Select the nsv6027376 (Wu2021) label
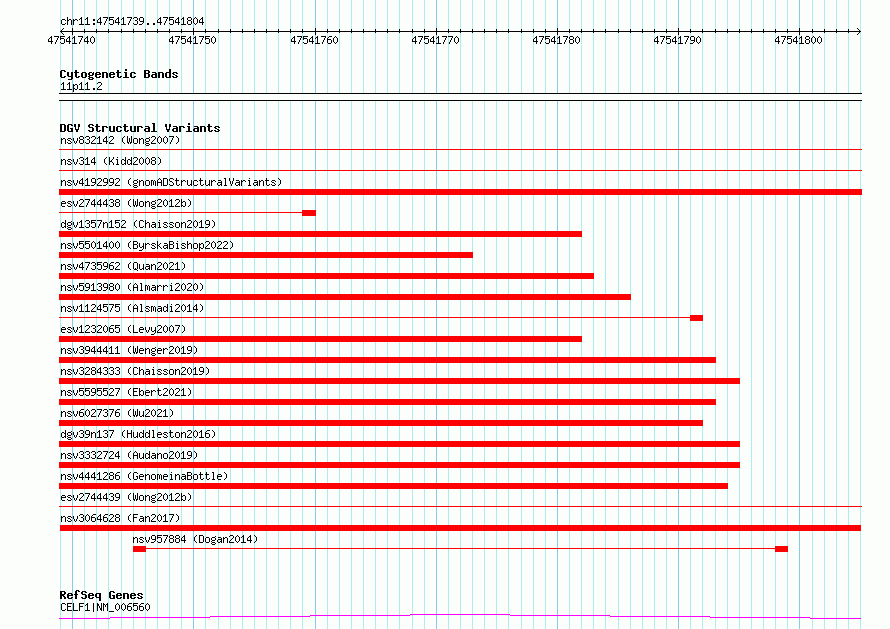 coord(117,413)
